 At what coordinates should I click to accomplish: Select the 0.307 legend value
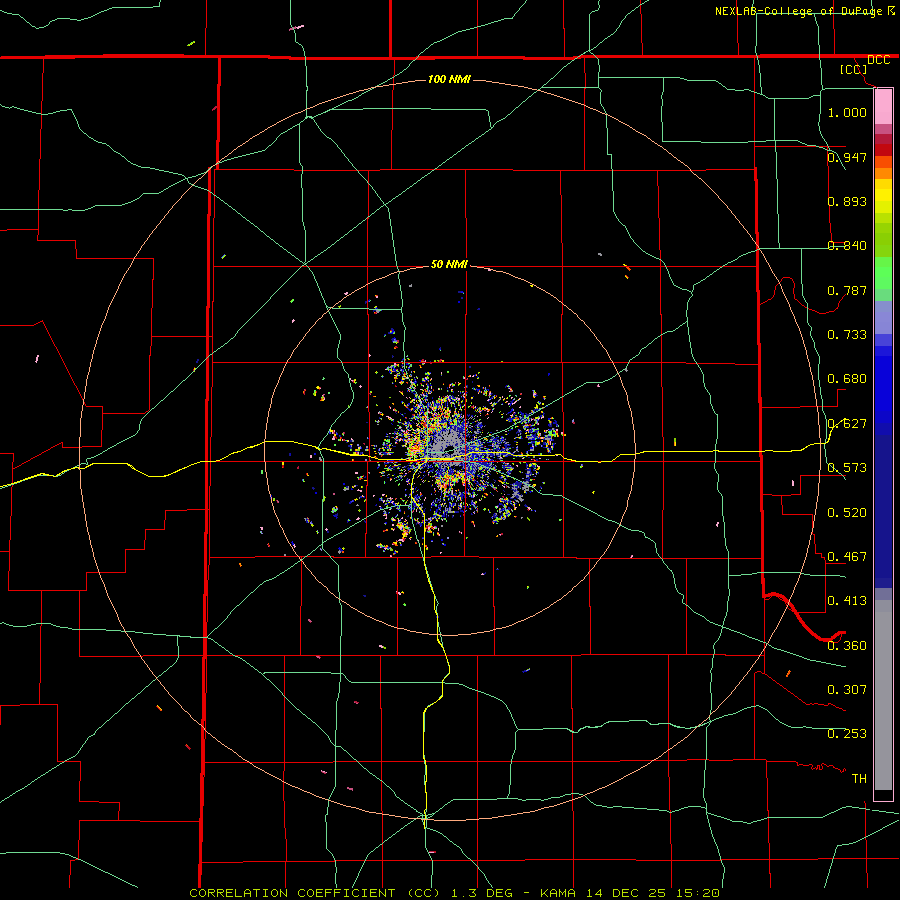(x=847, y=689)
